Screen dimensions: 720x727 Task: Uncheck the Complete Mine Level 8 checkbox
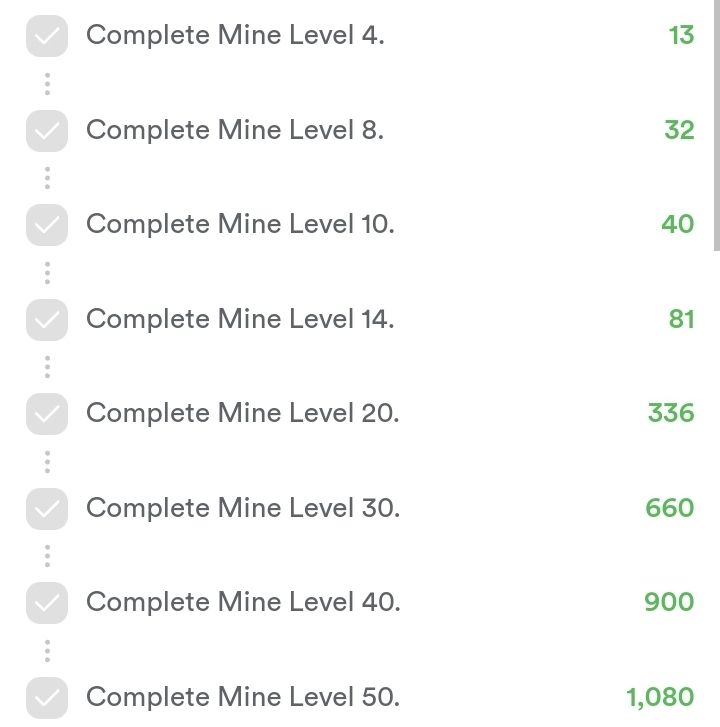click(x=47, y=130)
